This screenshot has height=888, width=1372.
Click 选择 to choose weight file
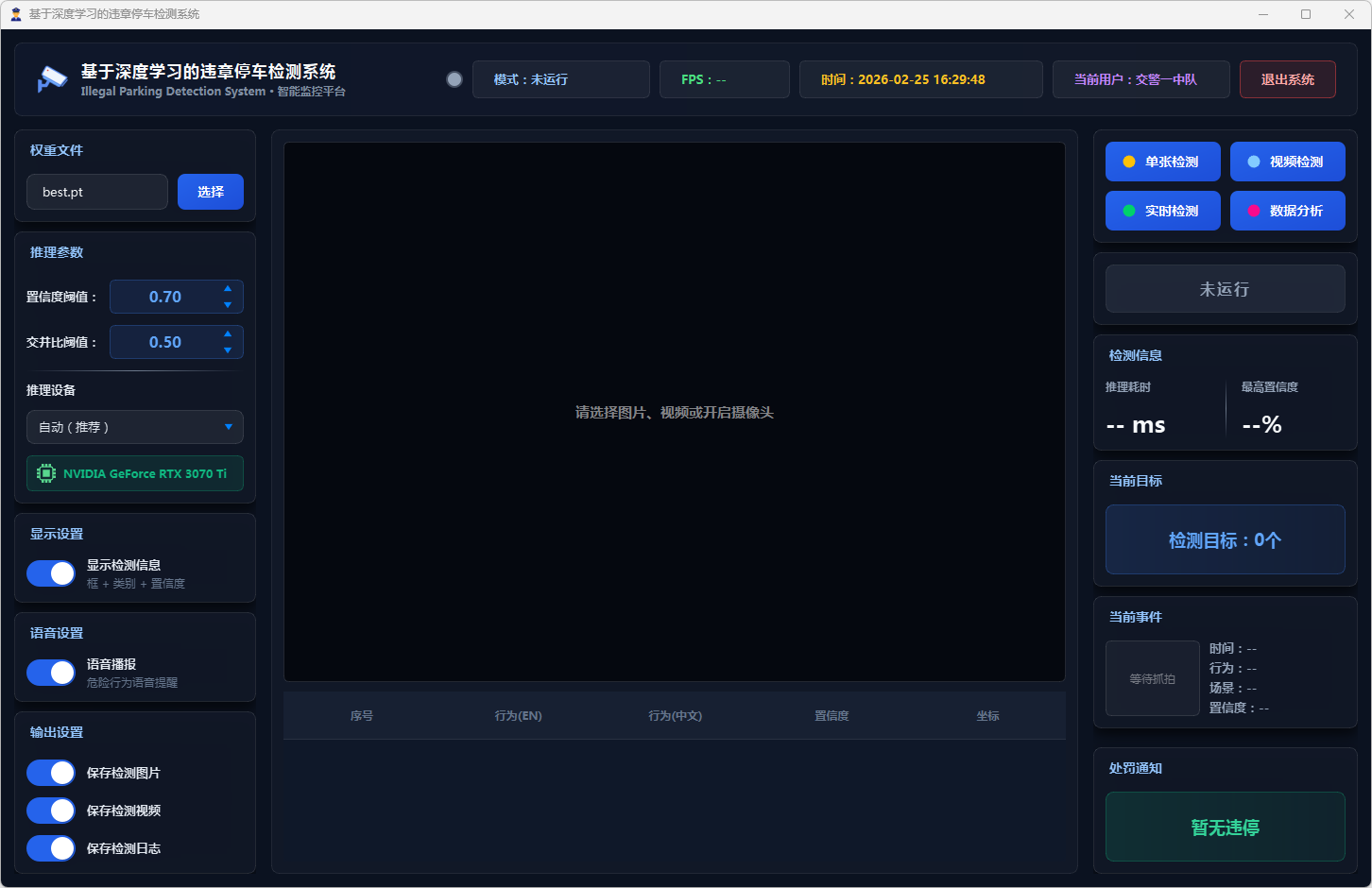tap(211, 192)
